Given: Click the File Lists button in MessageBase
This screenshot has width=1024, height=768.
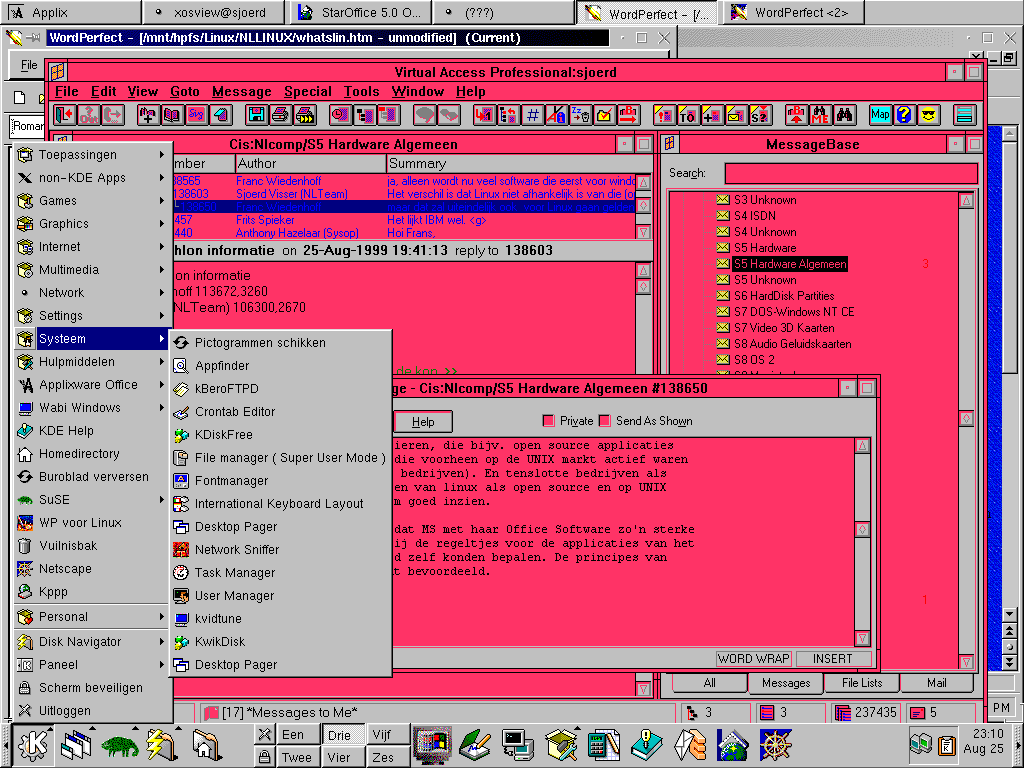Looking at the screenshot, I should pos(861,682).
